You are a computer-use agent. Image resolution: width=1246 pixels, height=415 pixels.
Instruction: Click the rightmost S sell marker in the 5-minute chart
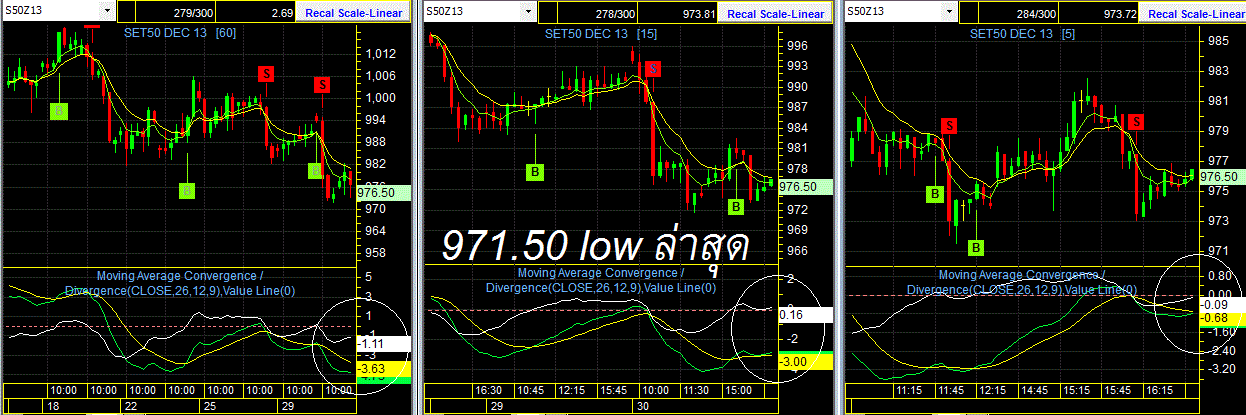(x=1136, y=122)
